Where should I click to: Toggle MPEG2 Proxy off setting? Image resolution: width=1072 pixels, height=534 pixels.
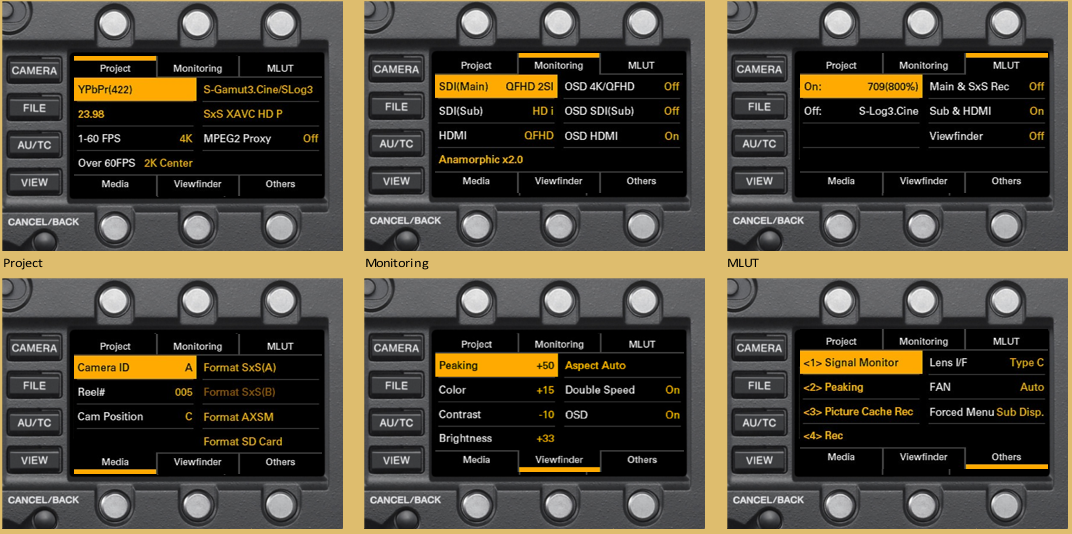point(258,138)
